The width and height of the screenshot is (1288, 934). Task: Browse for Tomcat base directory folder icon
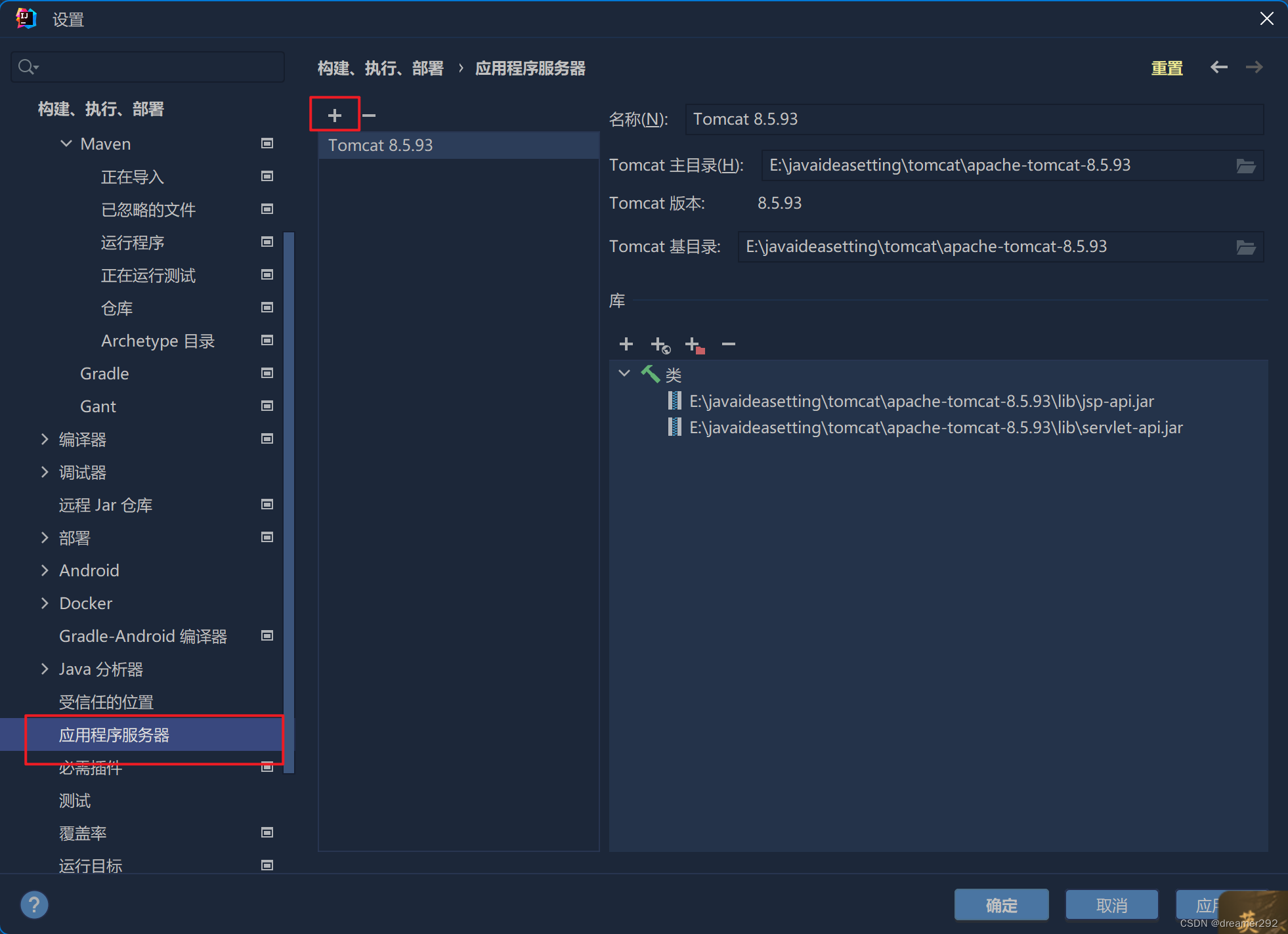click(1245, 247)
